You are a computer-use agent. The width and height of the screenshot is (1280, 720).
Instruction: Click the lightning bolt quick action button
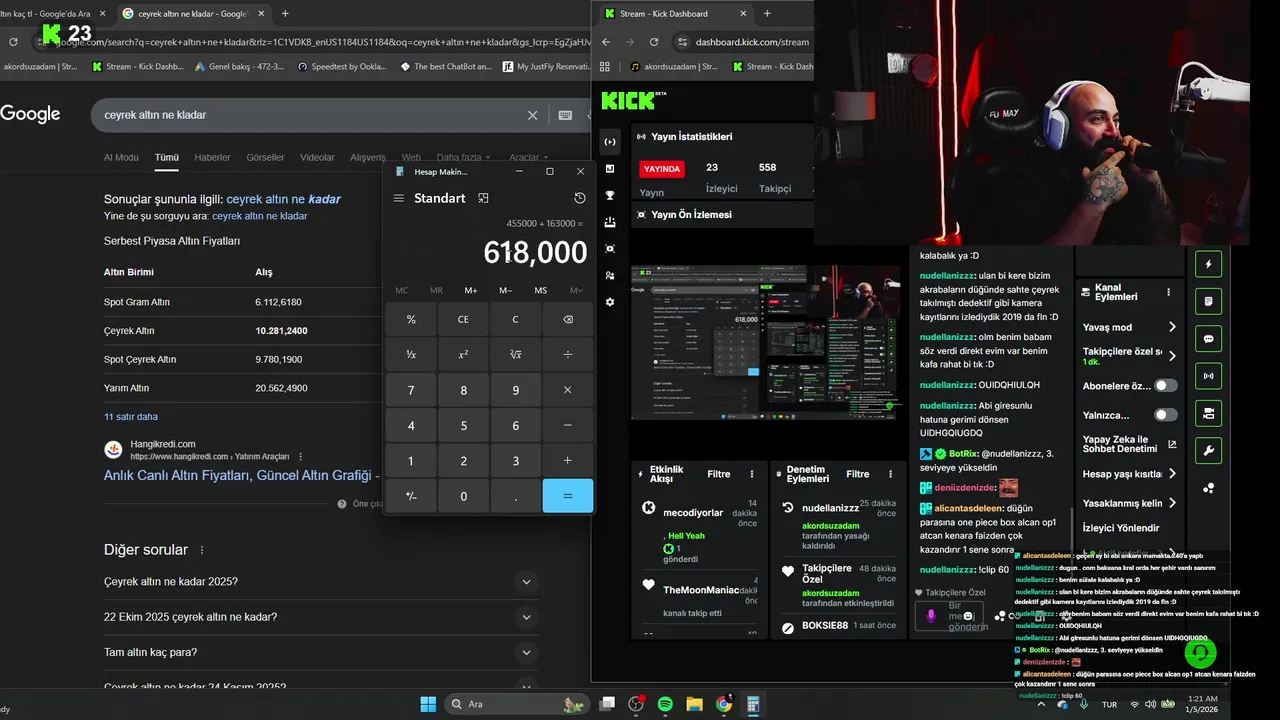point(1208,264)
